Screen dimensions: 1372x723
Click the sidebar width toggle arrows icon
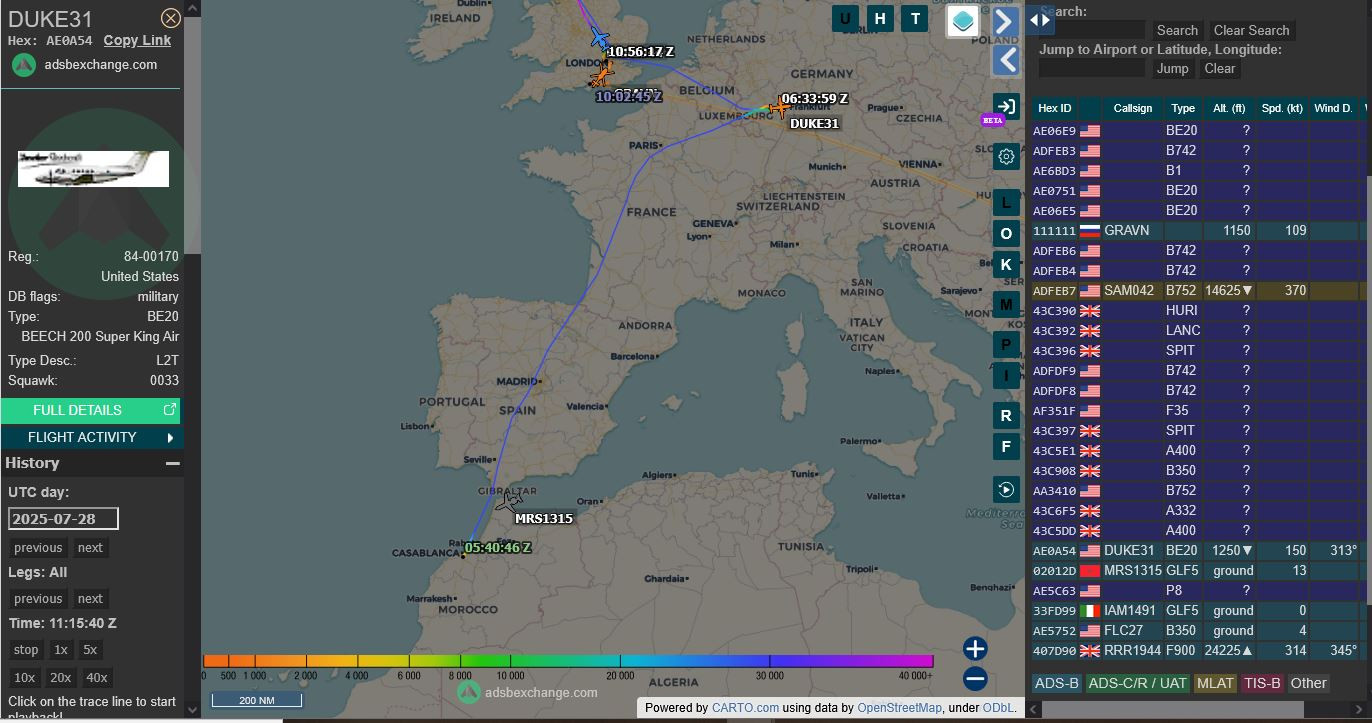tap(1040, 20)
